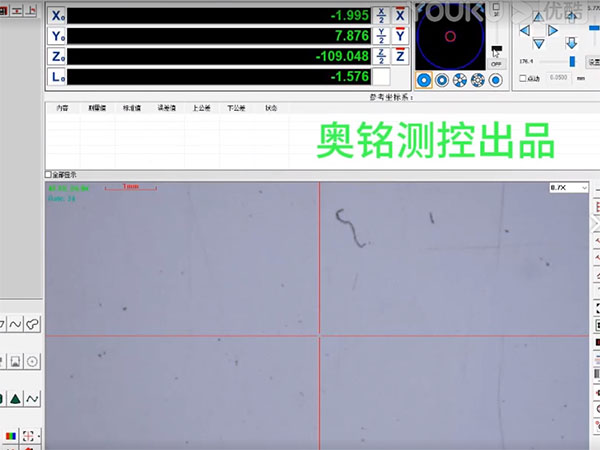
Task: Click the Z/2 halving button
Action: tap(381, 56)
